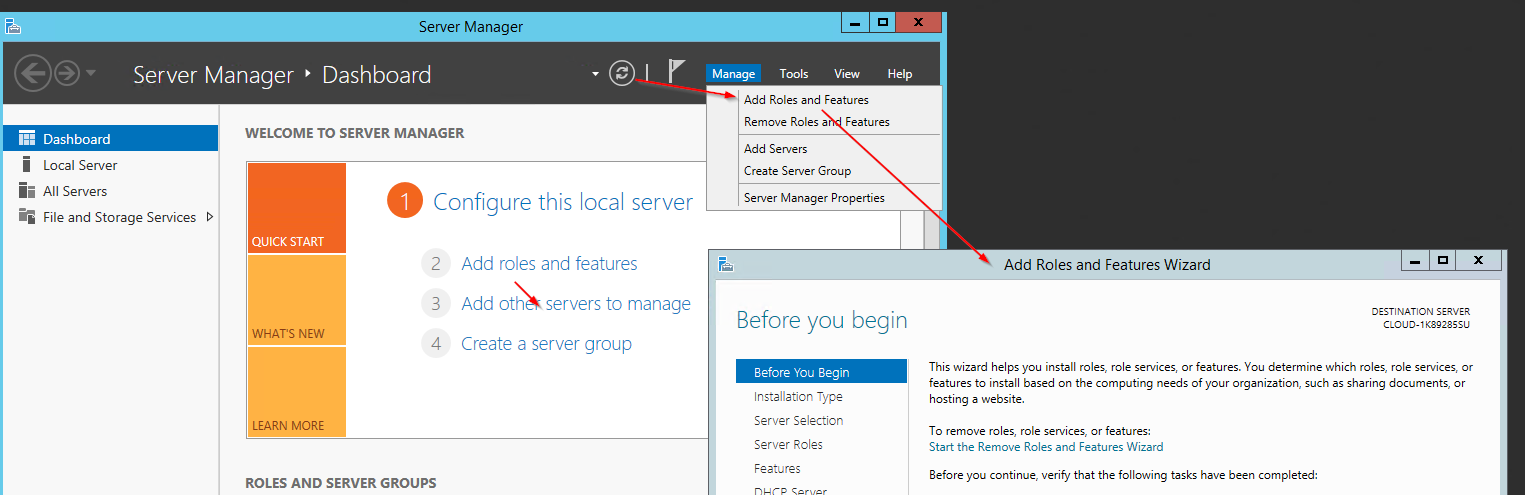Screen dimensions: 1525x495
Task: Open Server Manager Properties menu entry
Action: (x=814, y=198)
